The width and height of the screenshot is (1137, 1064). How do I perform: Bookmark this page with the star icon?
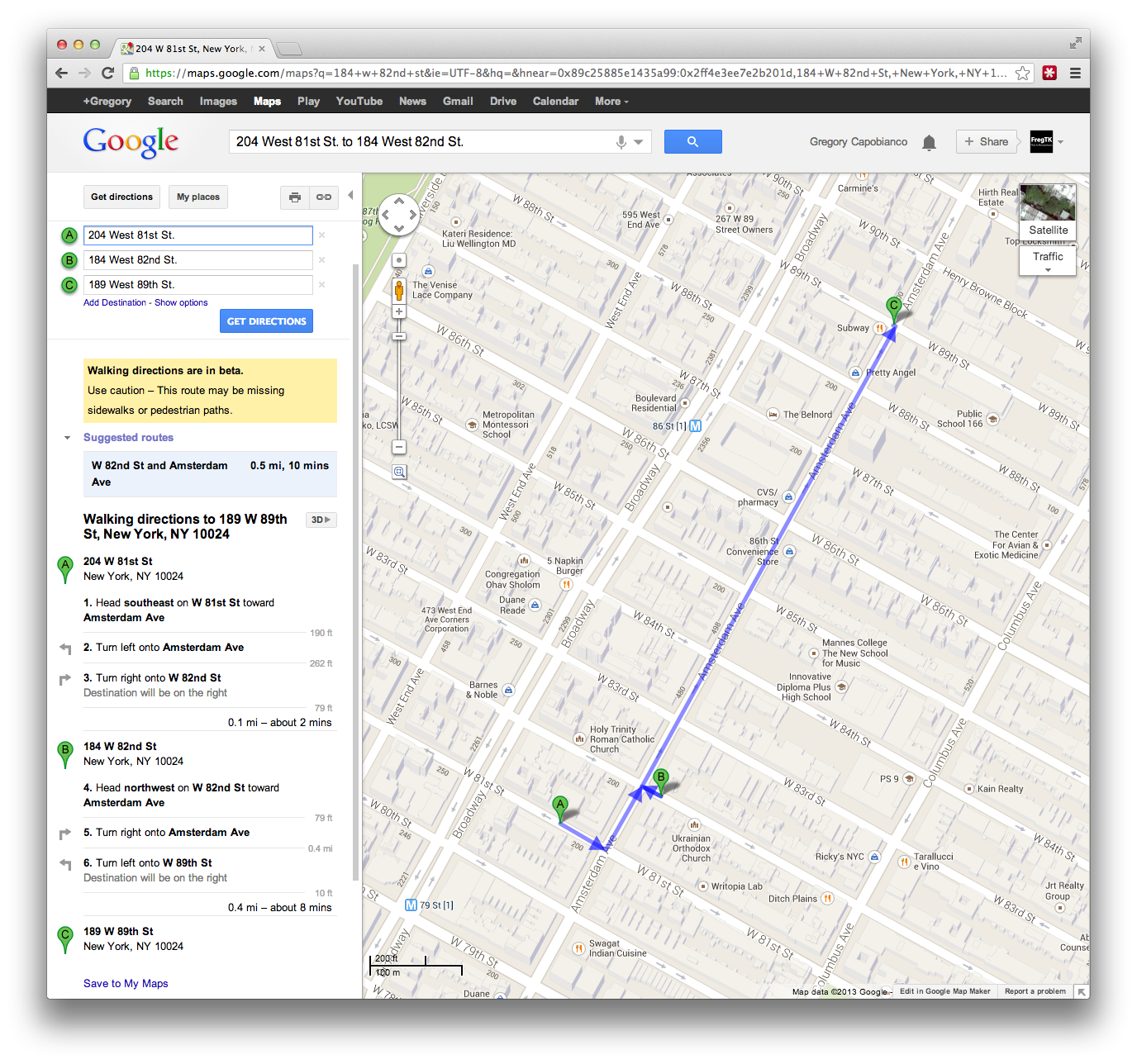point(1022,73)
